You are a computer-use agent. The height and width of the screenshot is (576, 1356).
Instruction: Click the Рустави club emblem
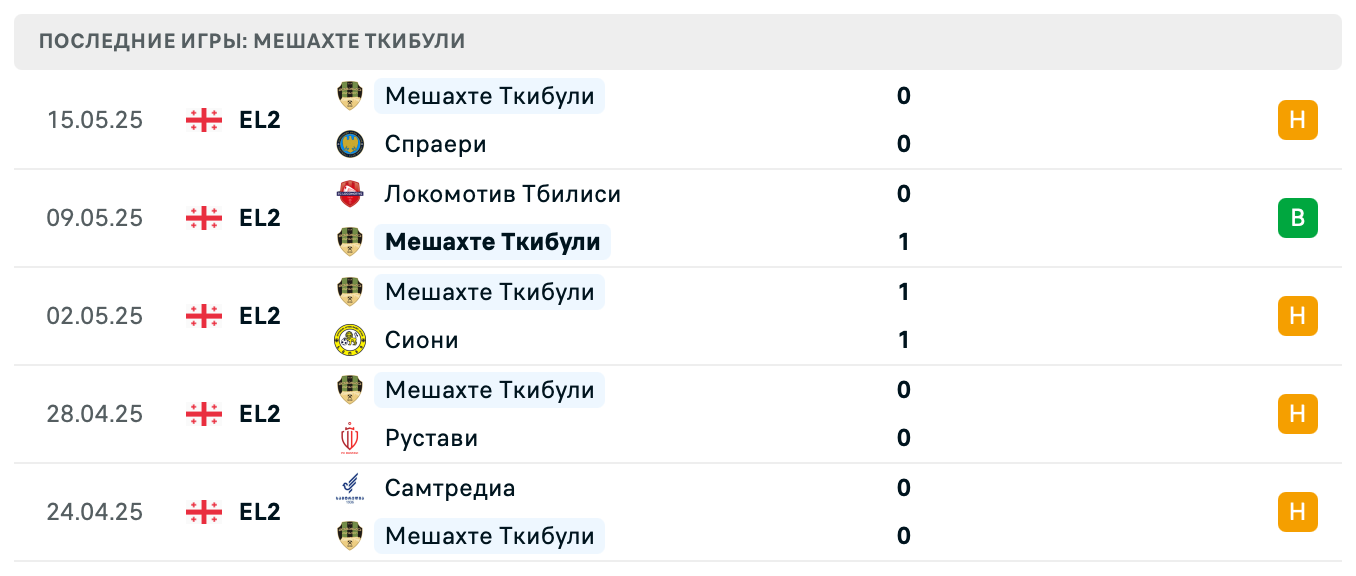349,438
